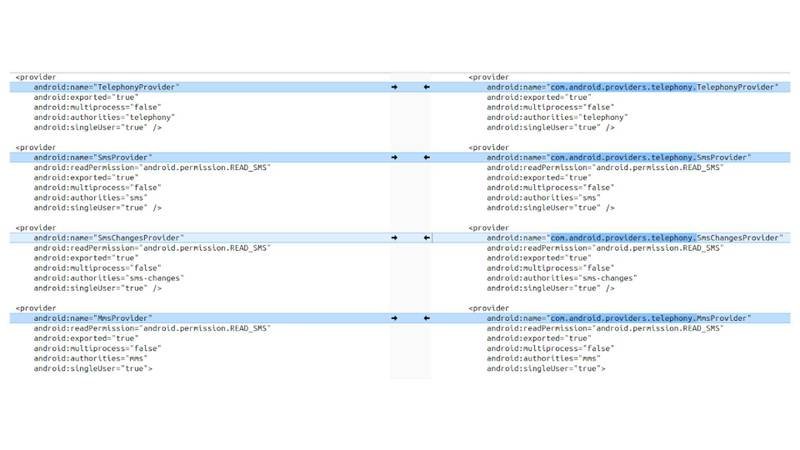
Task: Select left pane line android:name="MmsProvider"
Action: tap(93, 318)
